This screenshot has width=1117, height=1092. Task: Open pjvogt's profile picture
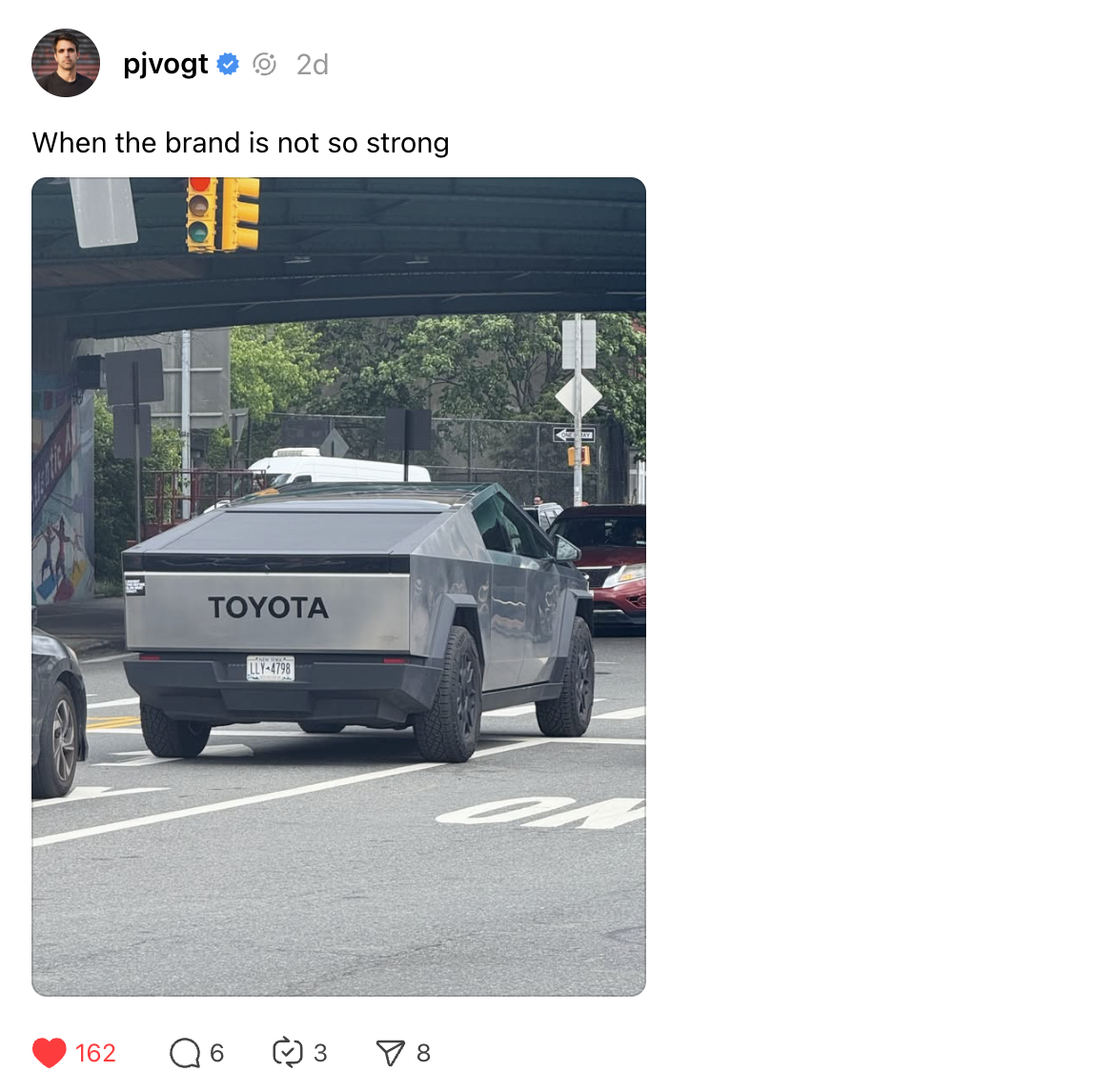(x=66, y=63)
